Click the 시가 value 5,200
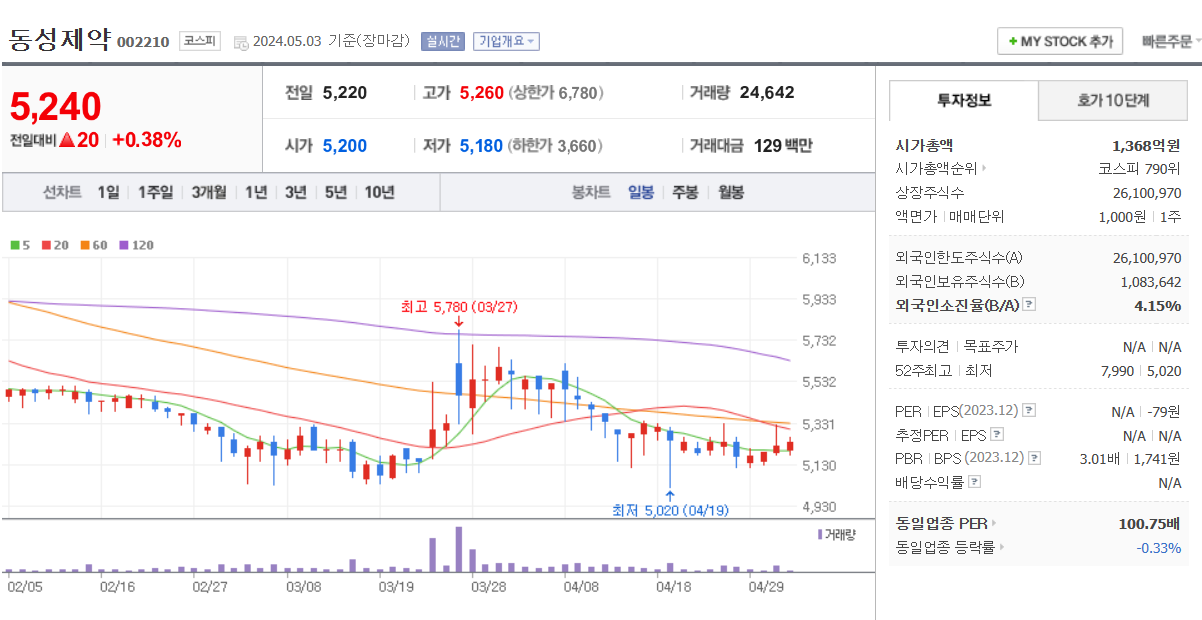Viewport: 1202px width, 620px height. (x=345, y=145)
